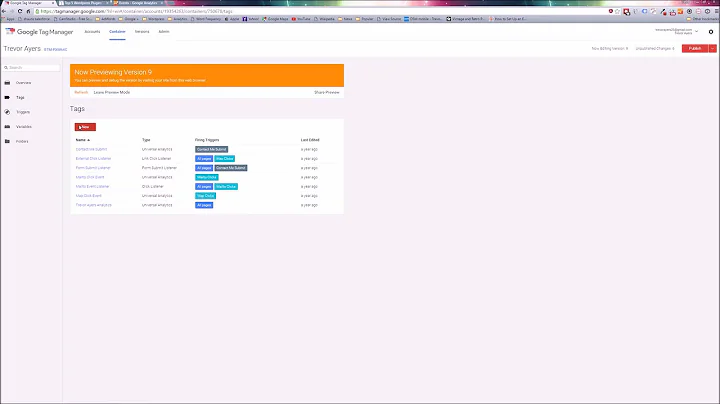This screenshot has height=404, width=720.
Task: Open the Trevor Ayers Analytics tag
Action: (x=94, y=205)
